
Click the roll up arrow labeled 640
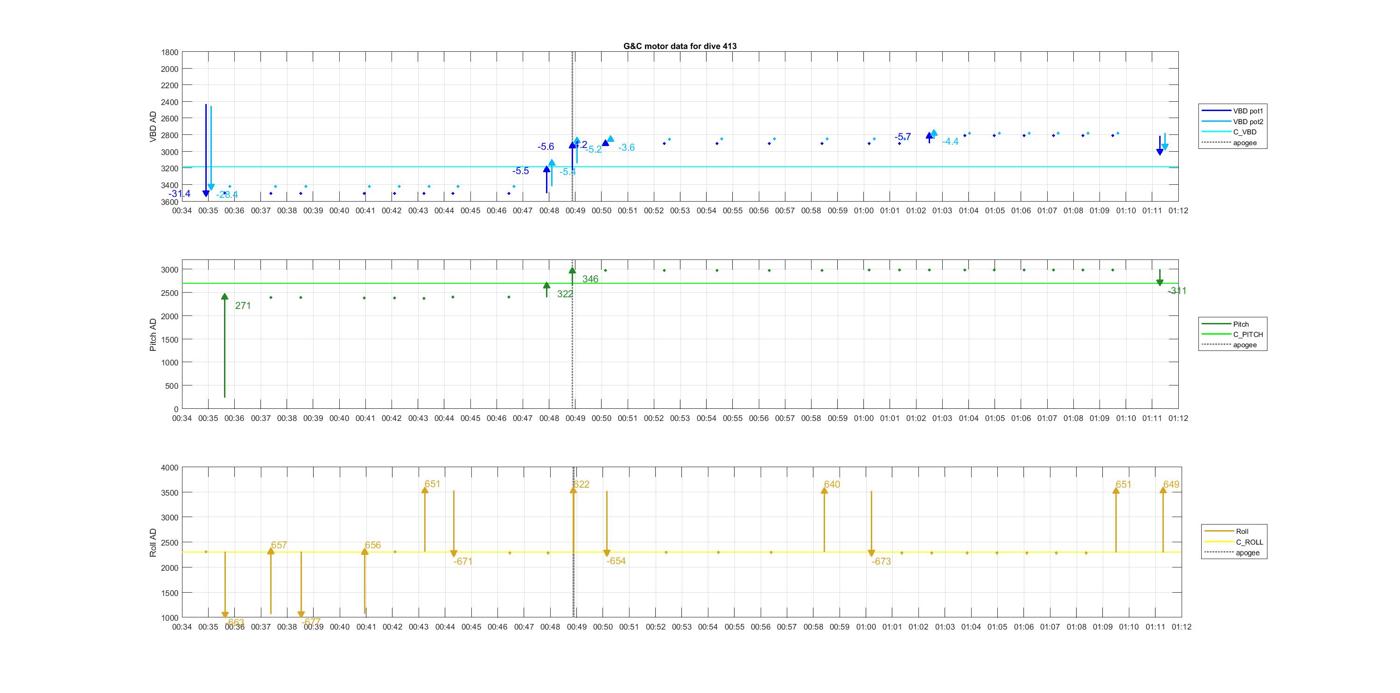824,519
